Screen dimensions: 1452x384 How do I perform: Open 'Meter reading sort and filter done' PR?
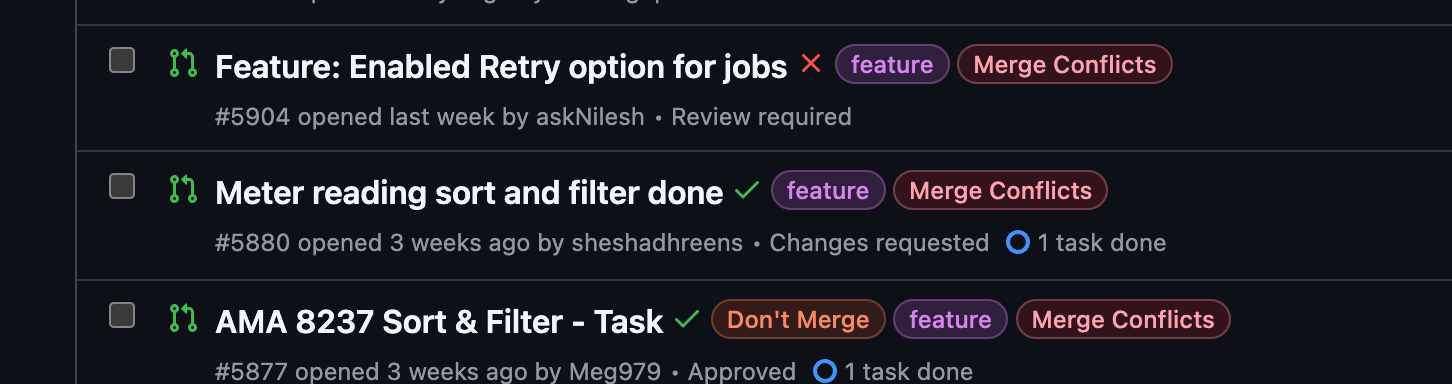pyautogui.click(x=469, y=192)
